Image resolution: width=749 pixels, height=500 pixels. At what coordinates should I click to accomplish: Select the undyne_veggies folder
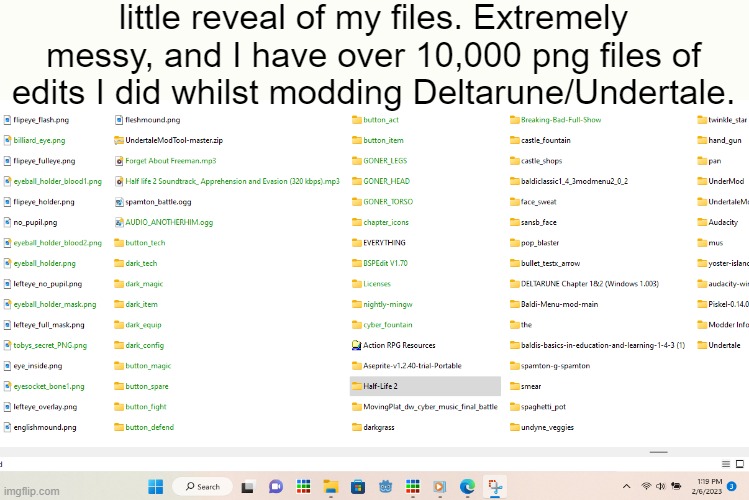(x=542, y=427)
